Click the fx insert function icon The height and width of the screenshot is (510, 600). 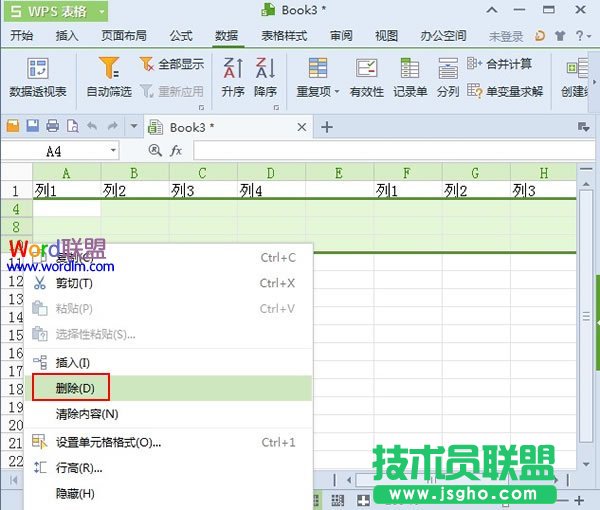[x=176, y=150]
